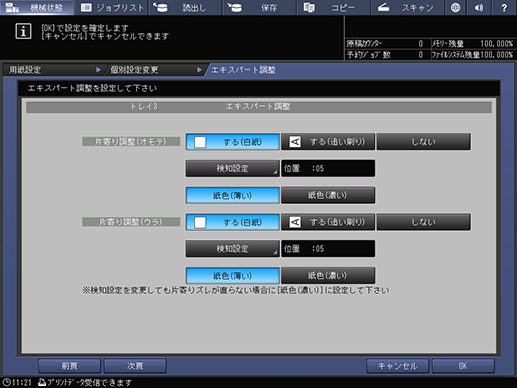The image size is (517, 388).
Task: Select しない for 片寄り調整(ウラ)
Action: pos(424,222)
